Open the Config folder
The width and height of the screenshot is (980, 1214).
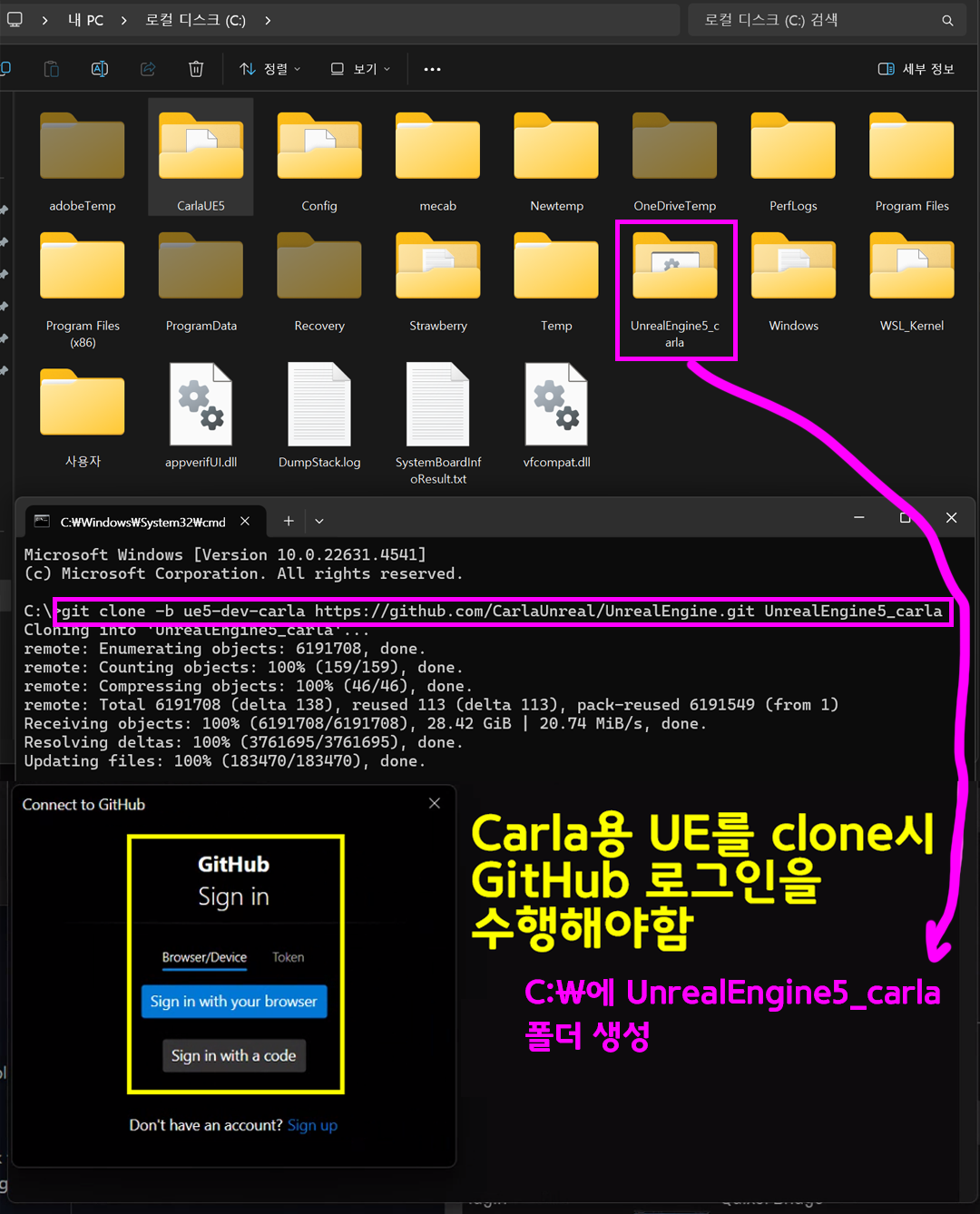coord(319,162)
